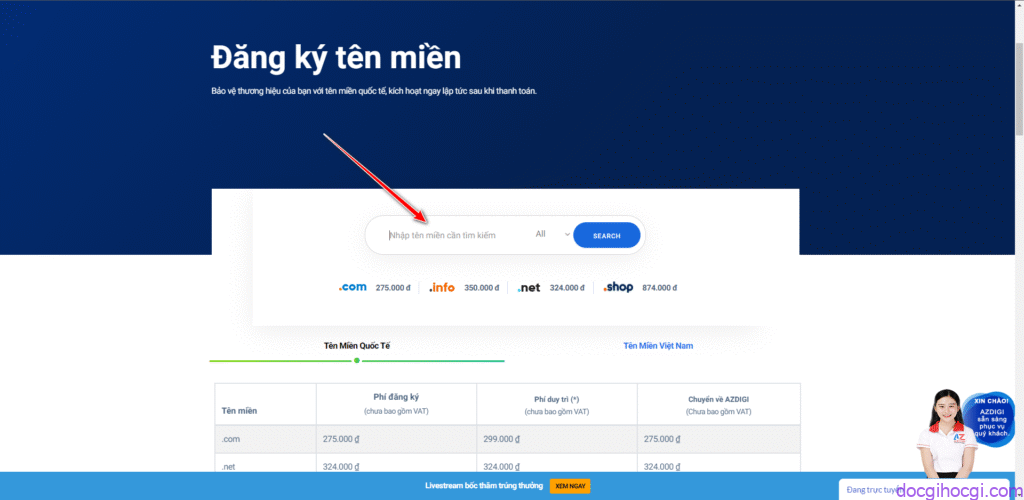Open the All extensions dropdown

tap(552, 234)
